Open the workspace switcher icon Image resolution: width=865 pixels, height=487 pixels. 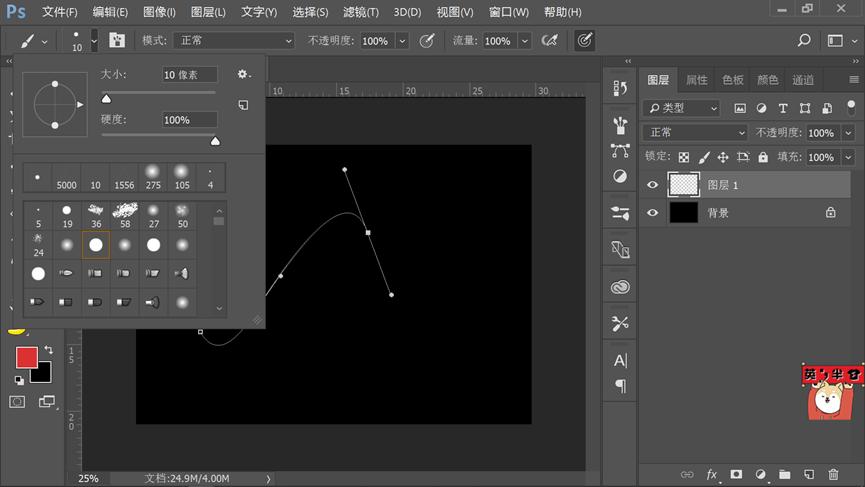(835, 41)
